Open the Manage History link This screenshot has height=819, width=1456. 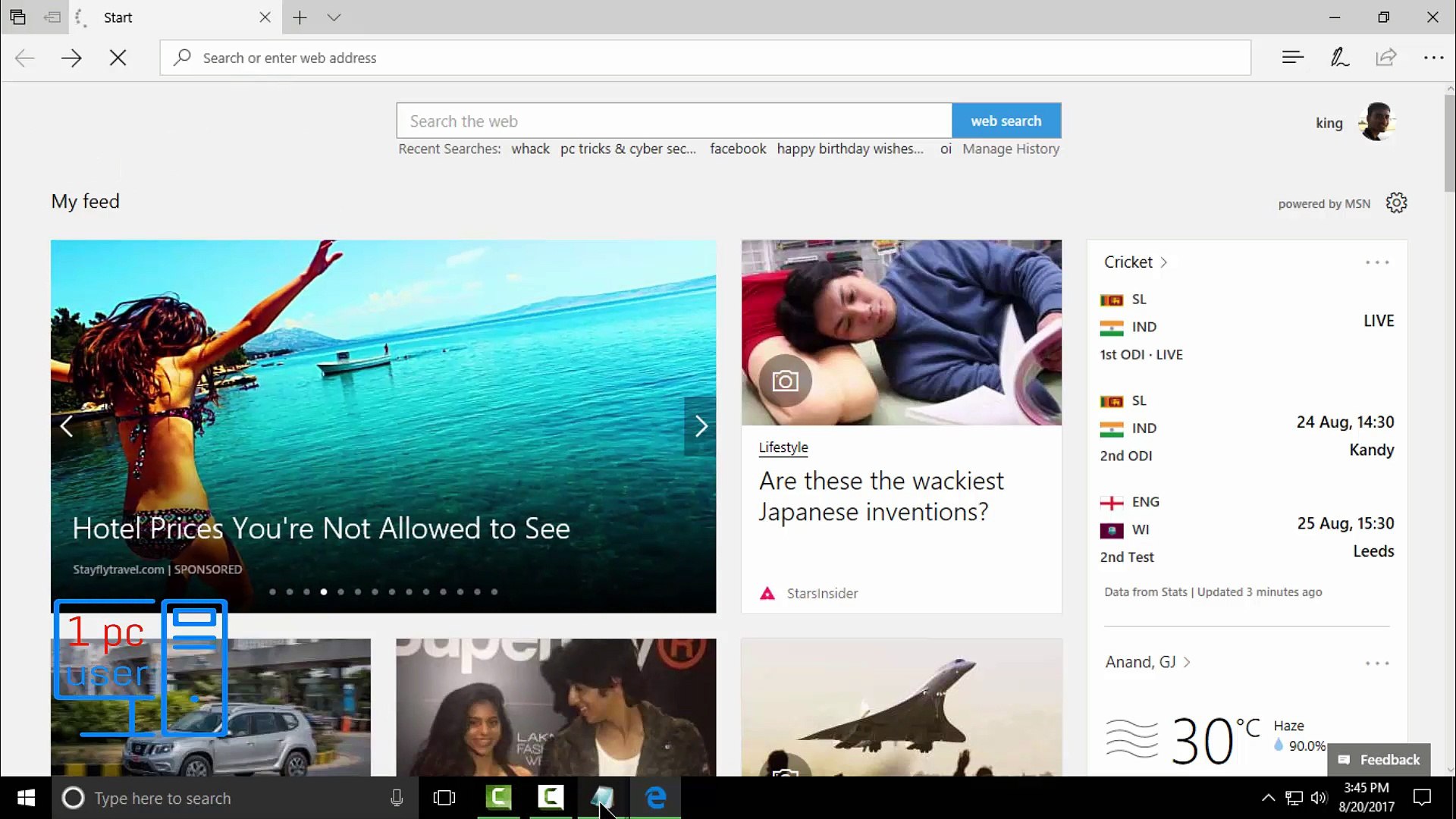(x=1010, y=149)
